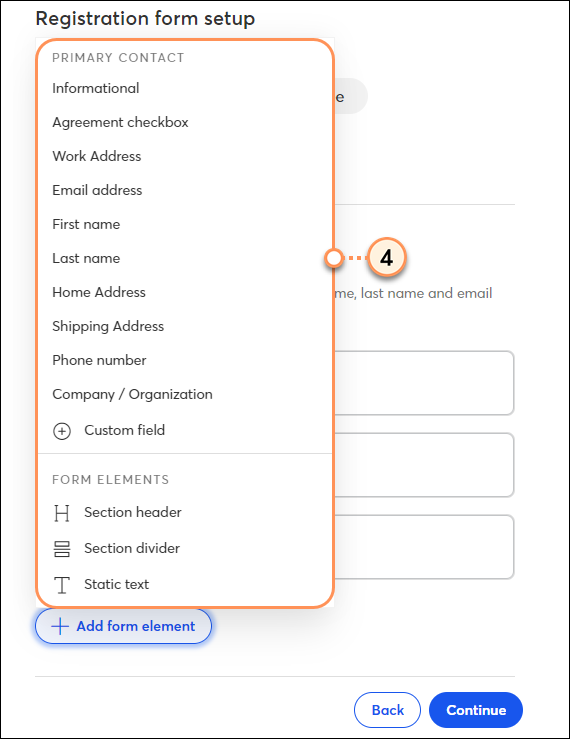Open the Add form element dropdown
The width and height of the screenshot is (570, 739).
coord(124,626)
